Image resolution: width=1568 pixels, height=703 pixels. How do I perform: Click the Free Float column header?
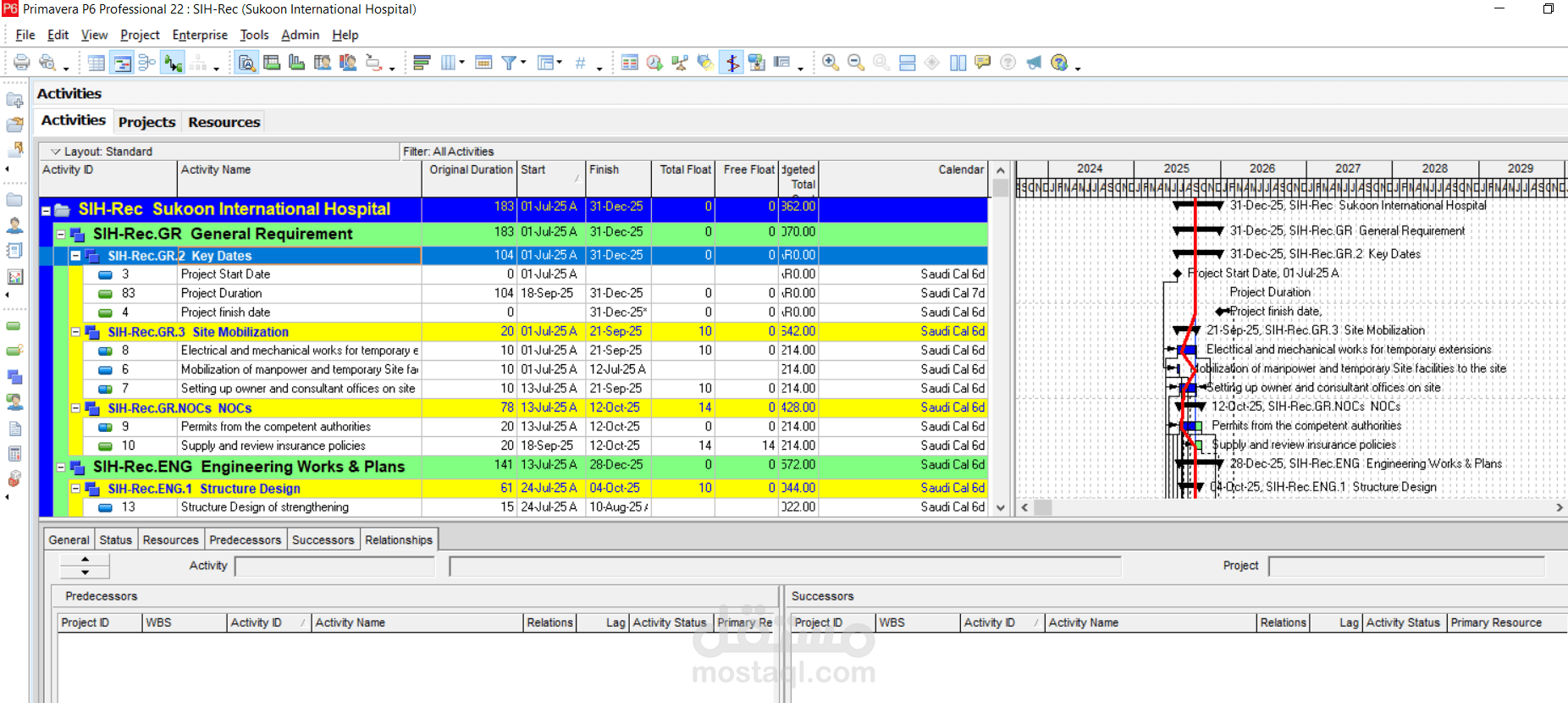point(747,178)
